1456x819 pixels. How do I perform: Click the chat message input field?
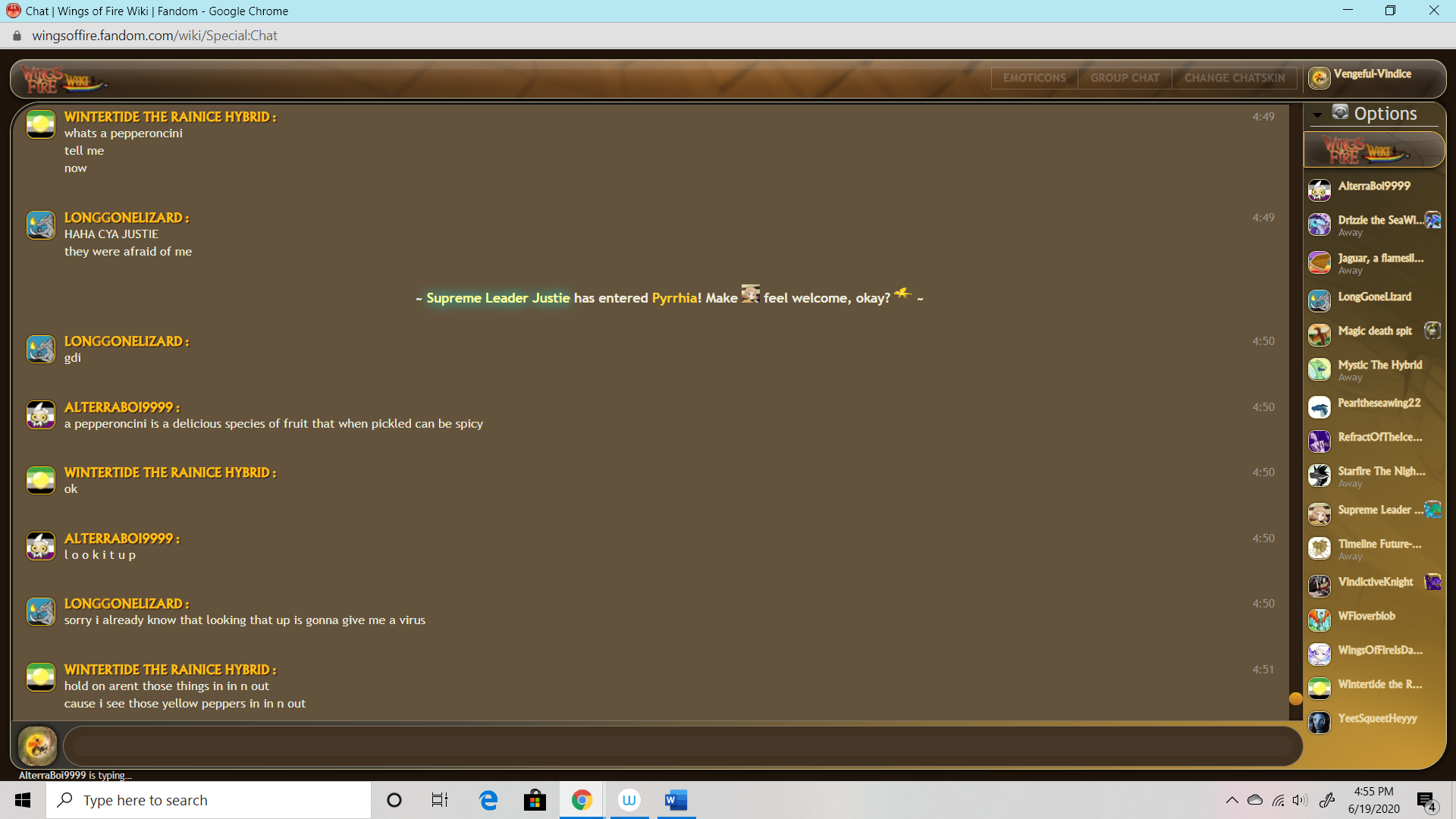[682, 746]
